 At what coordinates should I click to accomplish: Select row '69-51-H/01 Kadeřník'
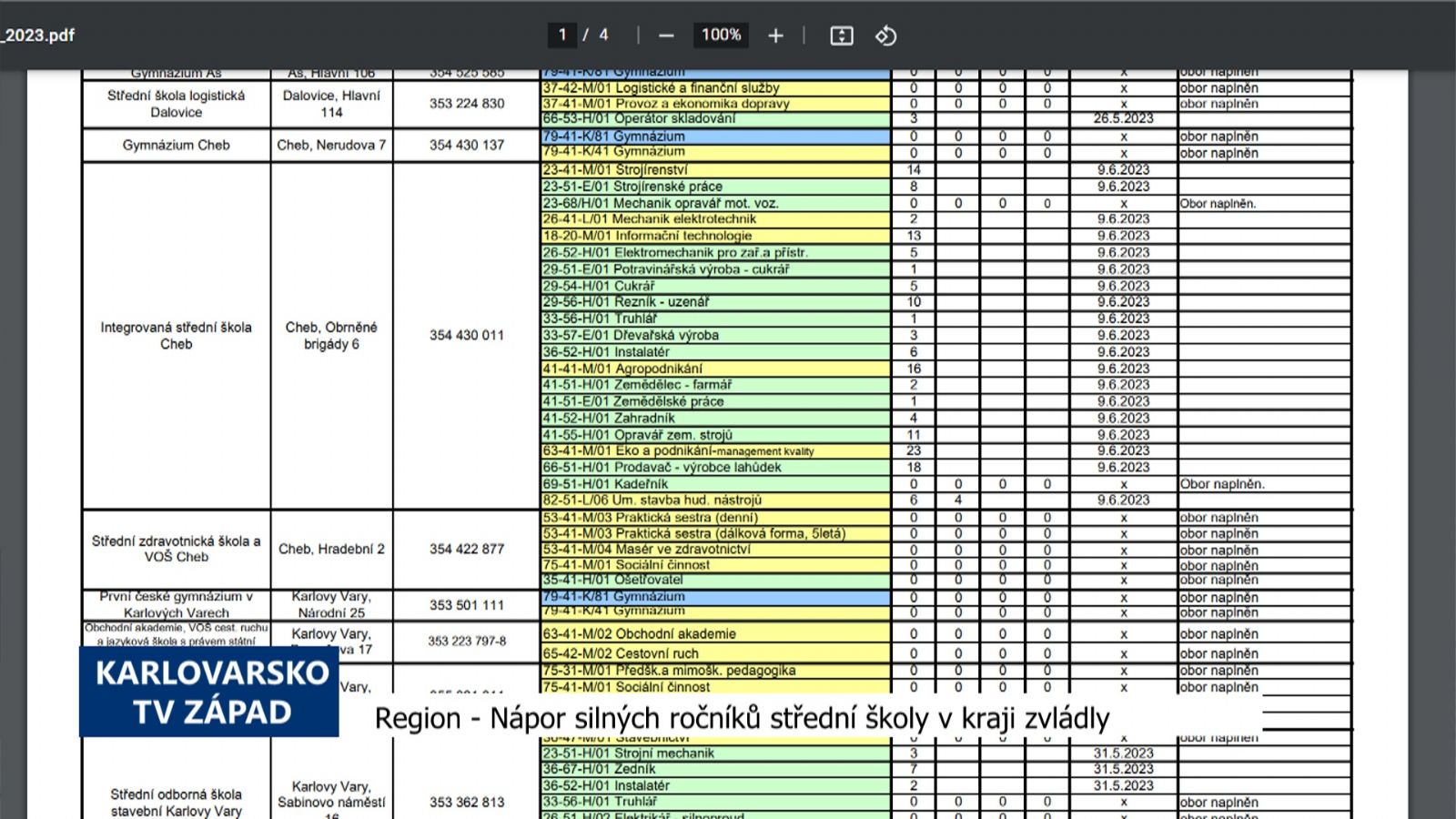coord(715,484)
